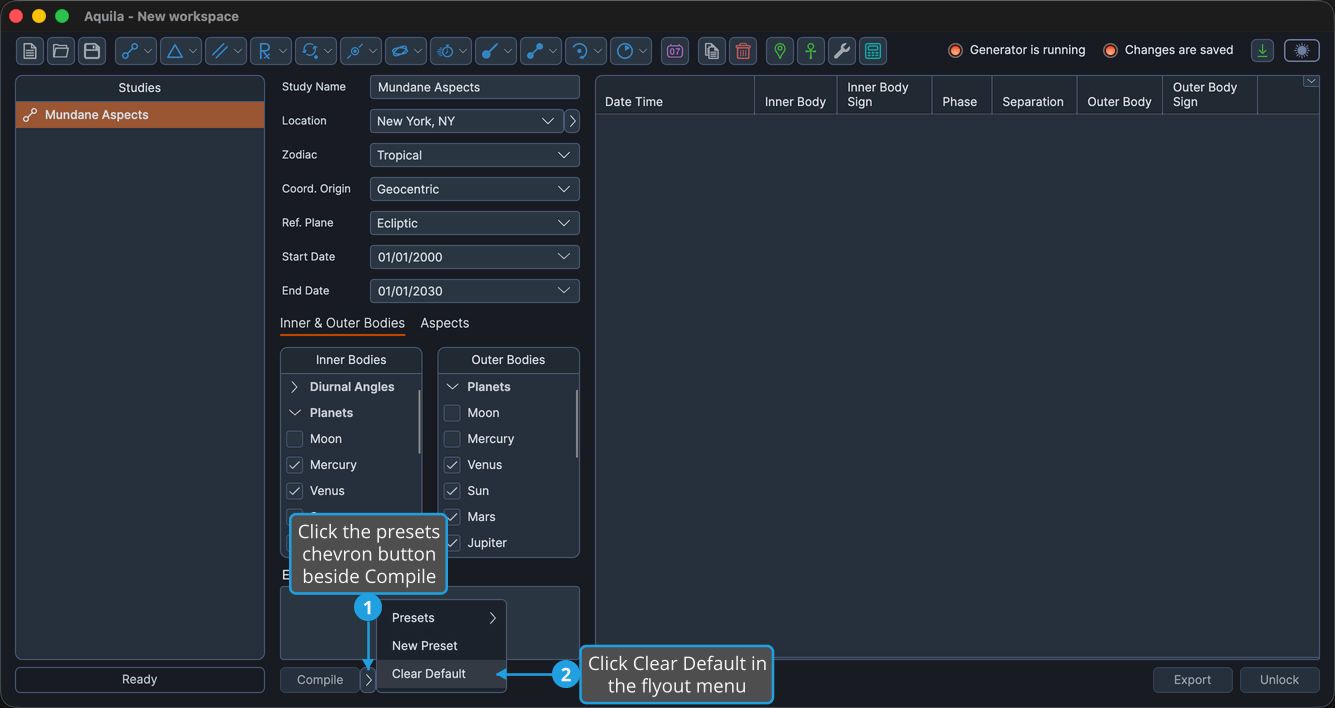Uncheck Mars in Outer Bodies
The width and height of the screenshot is (1335, 708).
pos(452,517)
